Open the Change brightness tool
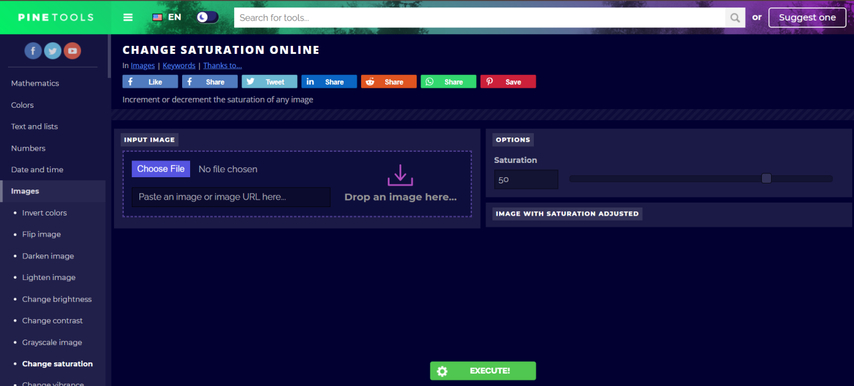 (57, 299)
